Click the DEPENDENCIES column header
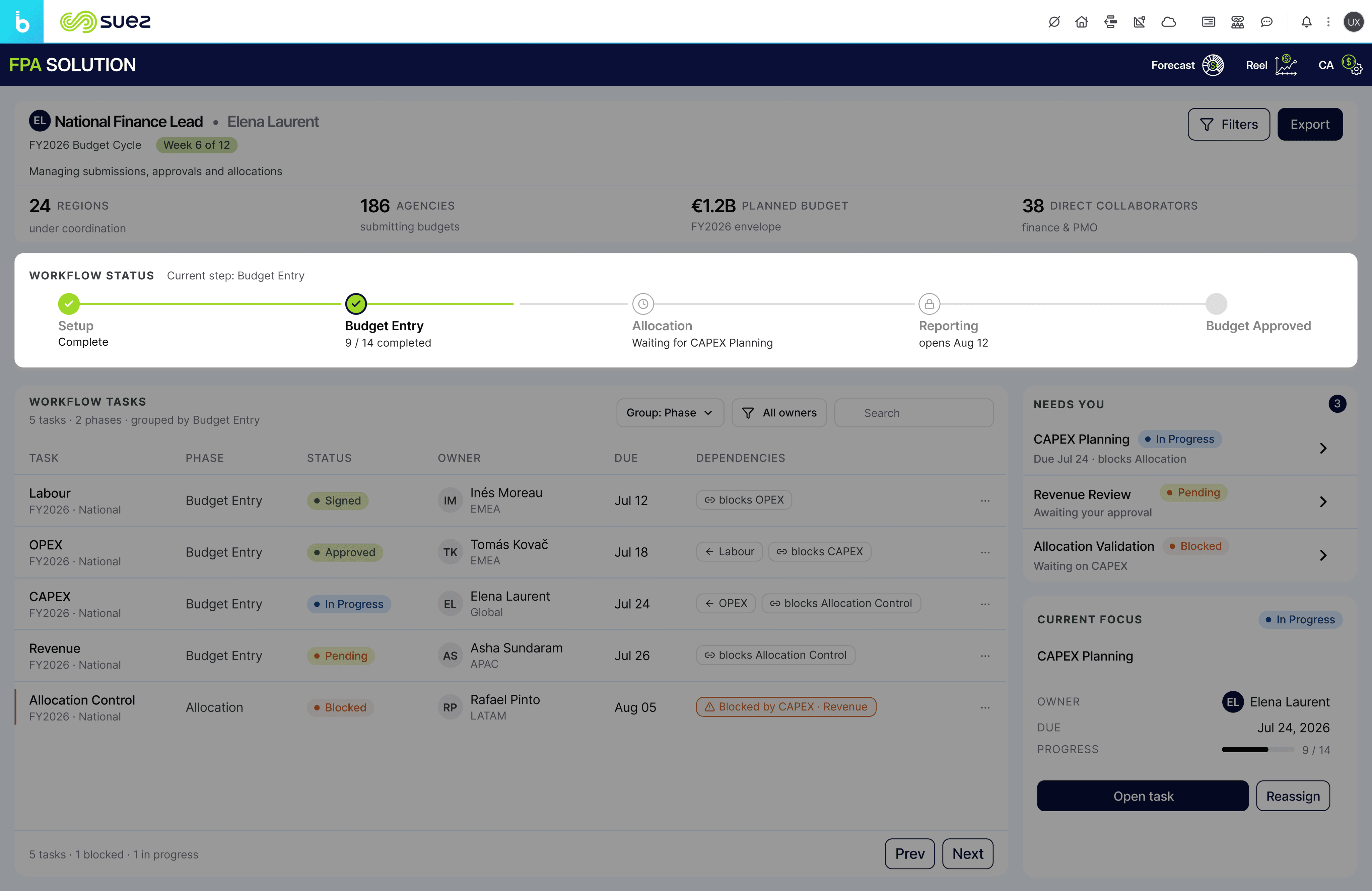The height and width of the screenshot is (891, 1372). (x=740, y=458)
